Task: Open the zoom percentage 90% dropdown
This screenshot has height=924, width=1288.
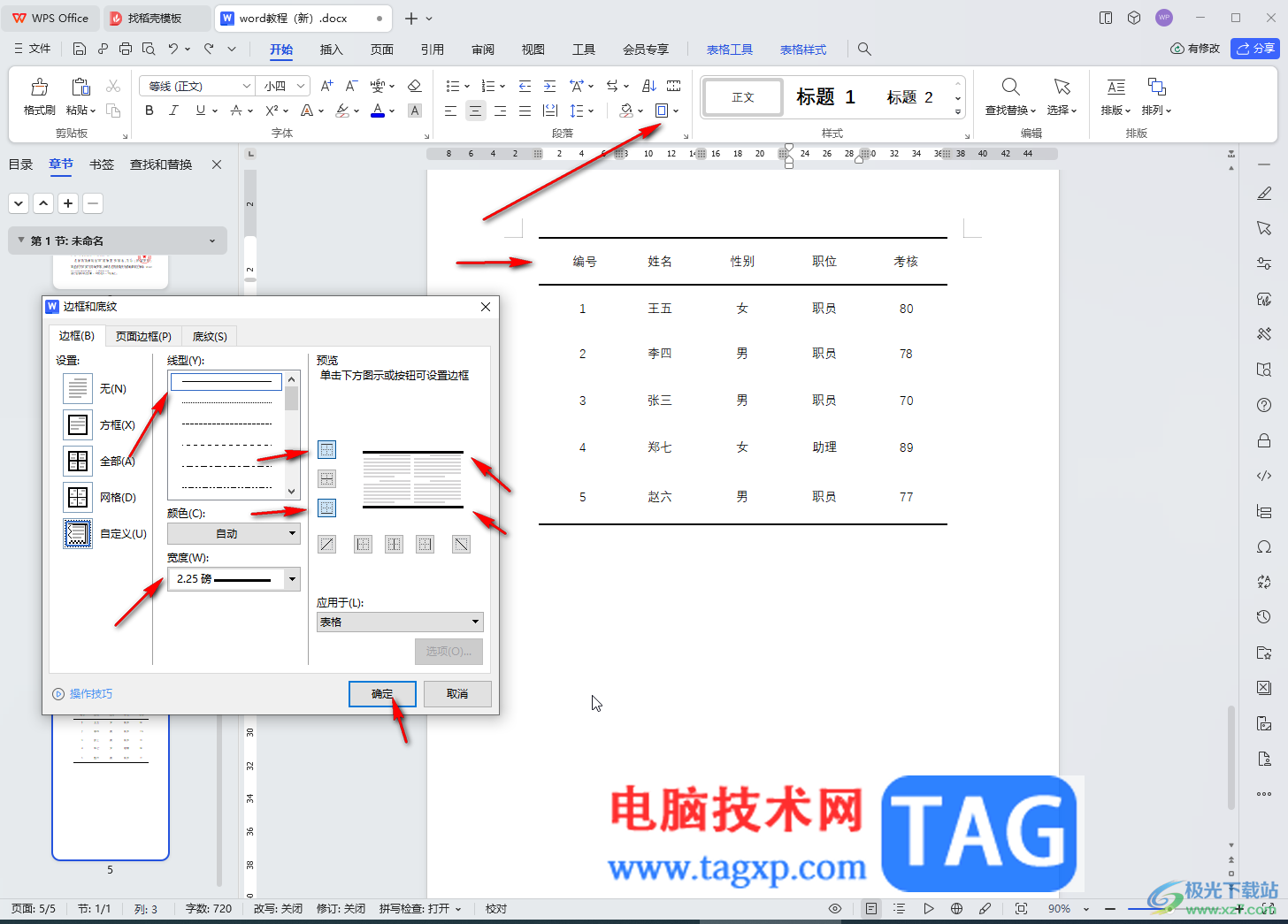Action: 1087,909
